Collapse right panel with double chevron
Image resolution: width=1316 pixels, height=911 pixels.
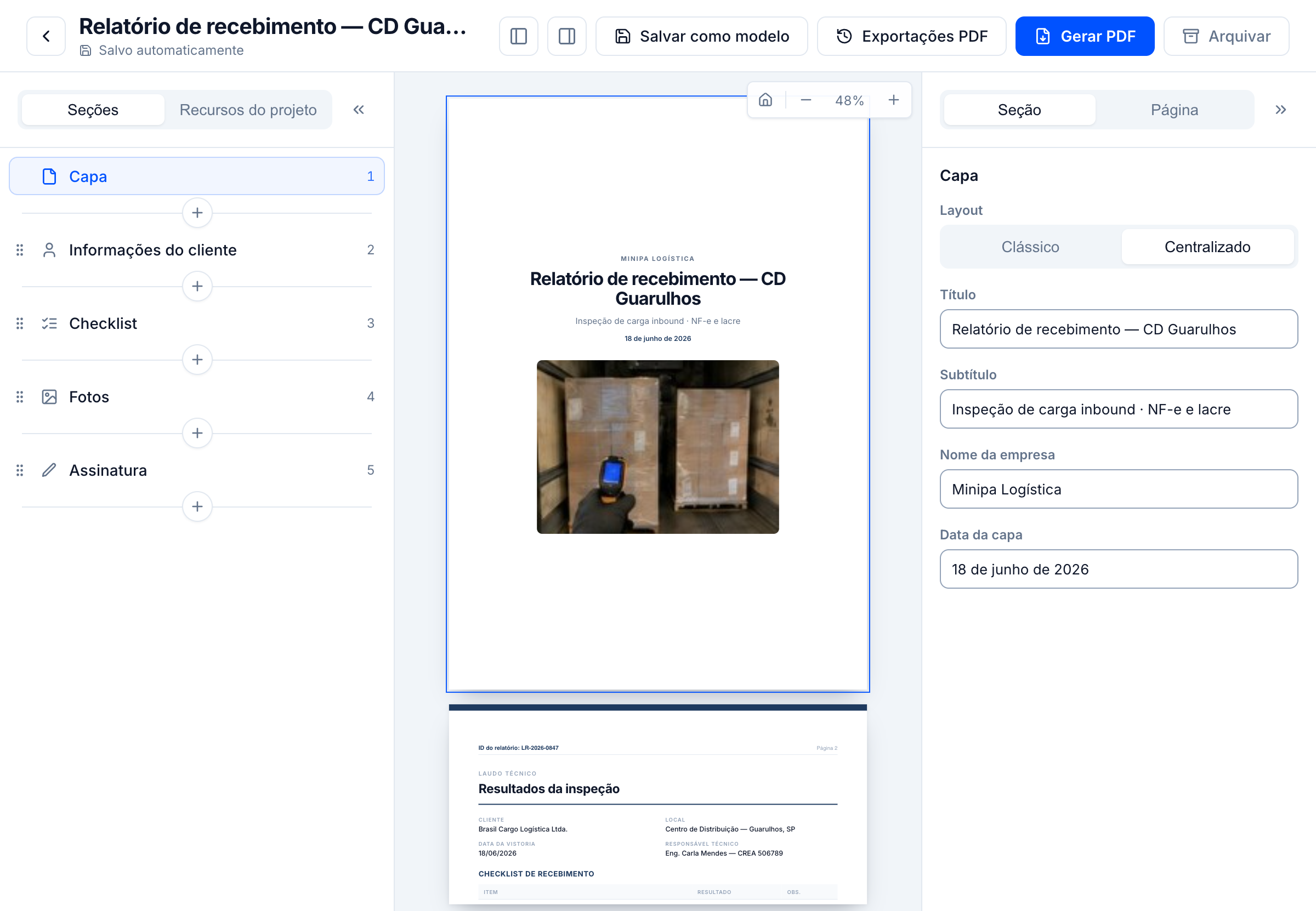pos(1280,110)
